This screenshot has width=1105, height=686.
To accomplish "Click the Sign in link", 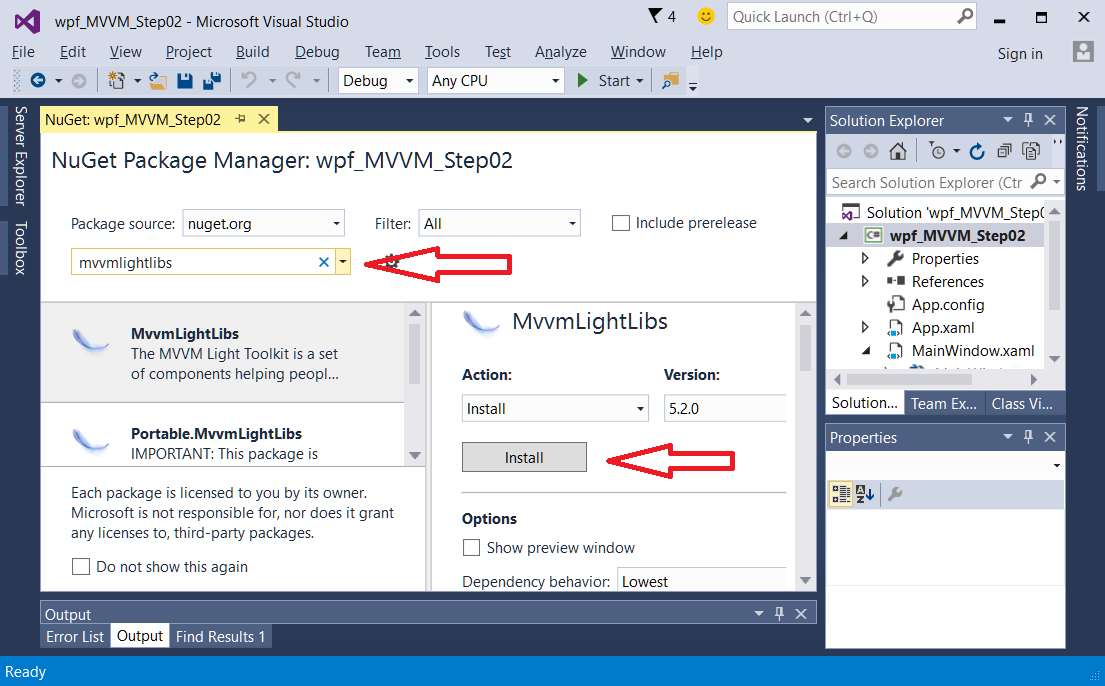I will (x=1020, y=54).
